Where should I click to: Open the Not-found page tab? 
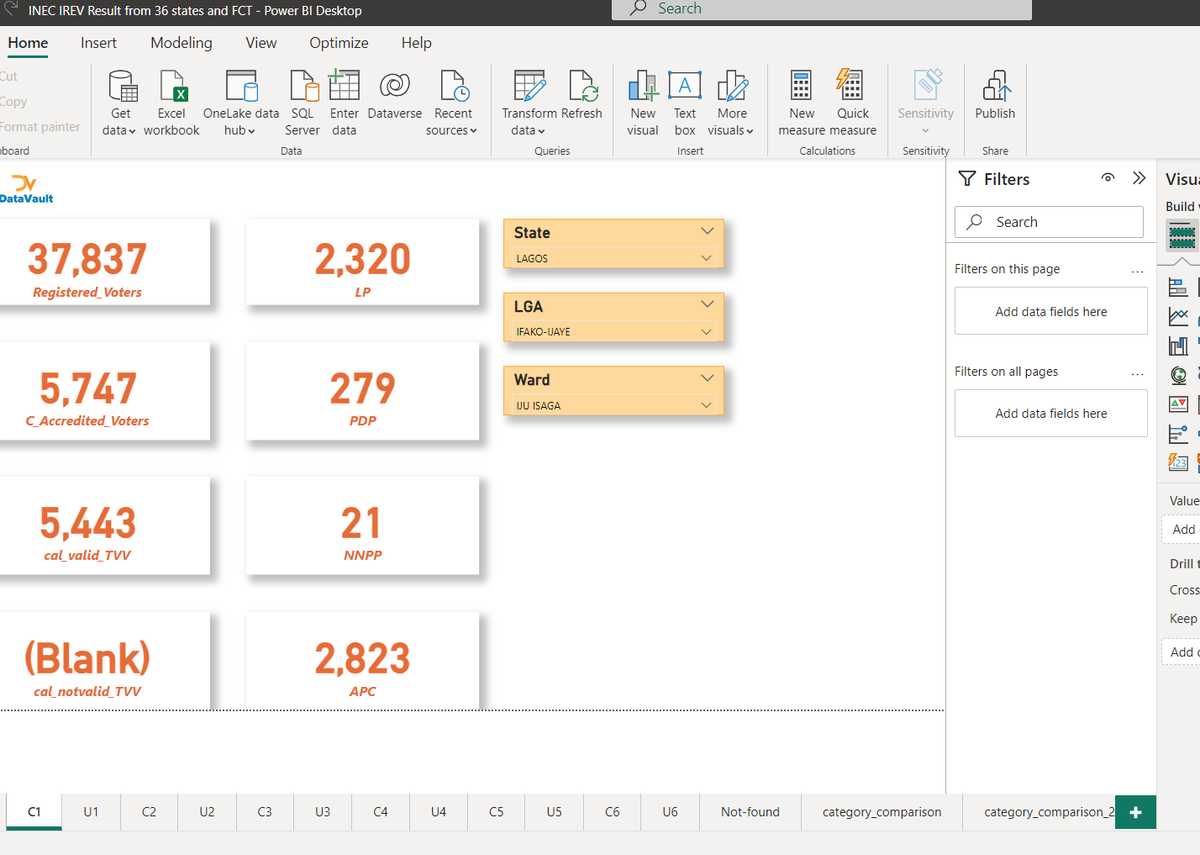pyautogui.click(x=750, y=812)
